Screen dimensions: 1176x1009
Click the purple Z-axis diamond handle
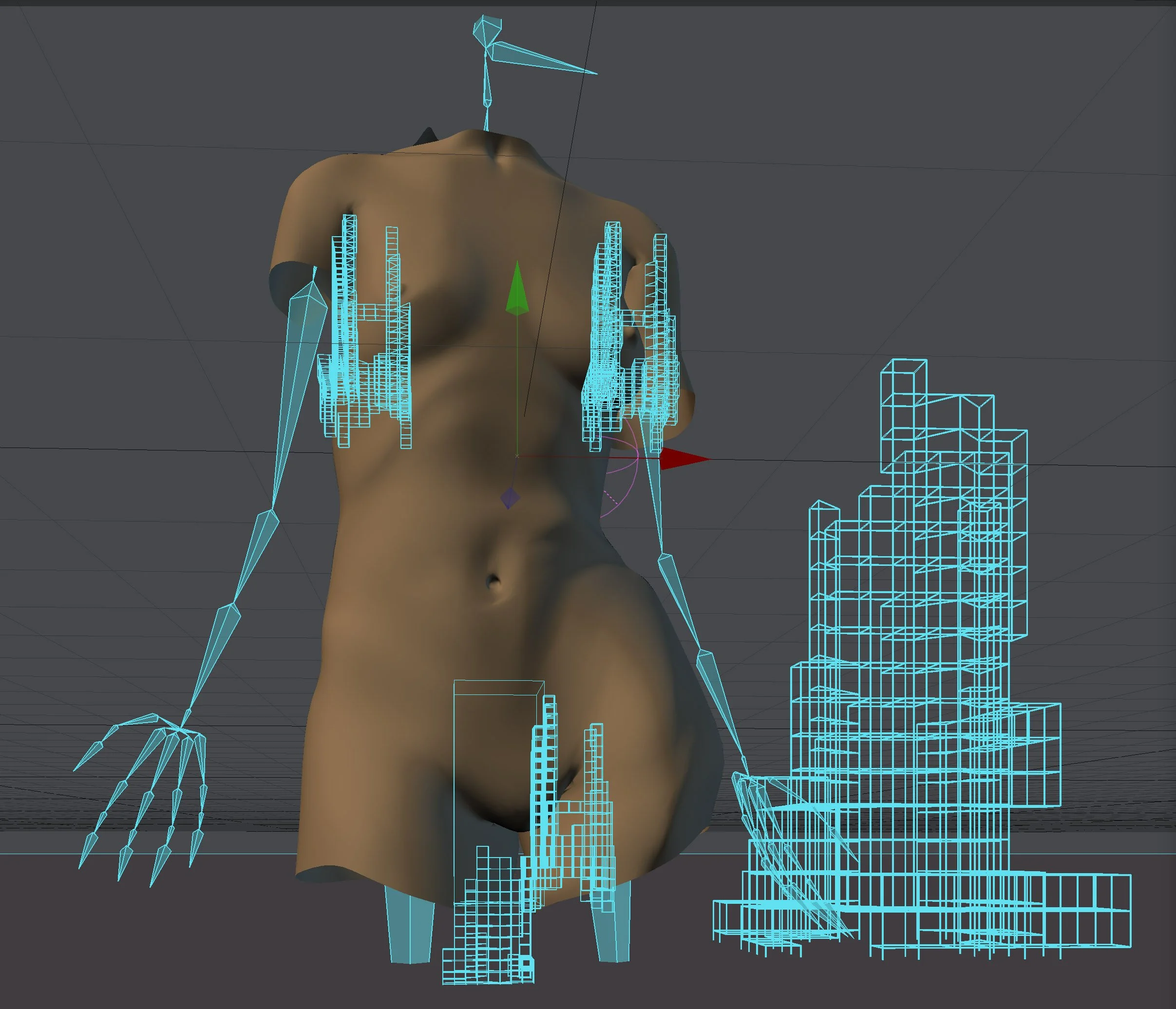pyautogui.click(x=510, y=498)
